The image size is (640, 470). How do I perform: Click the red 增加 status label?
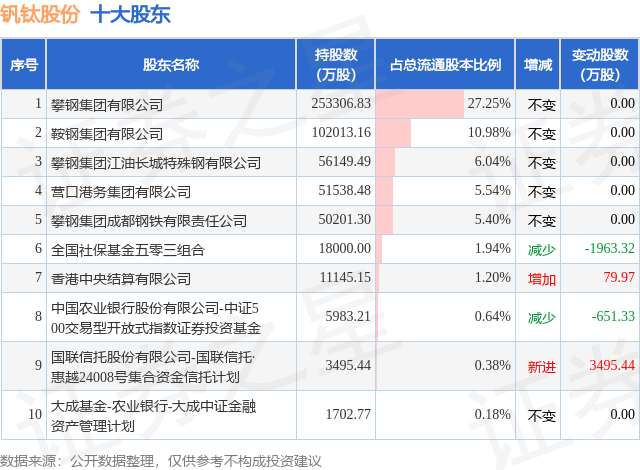542,279
